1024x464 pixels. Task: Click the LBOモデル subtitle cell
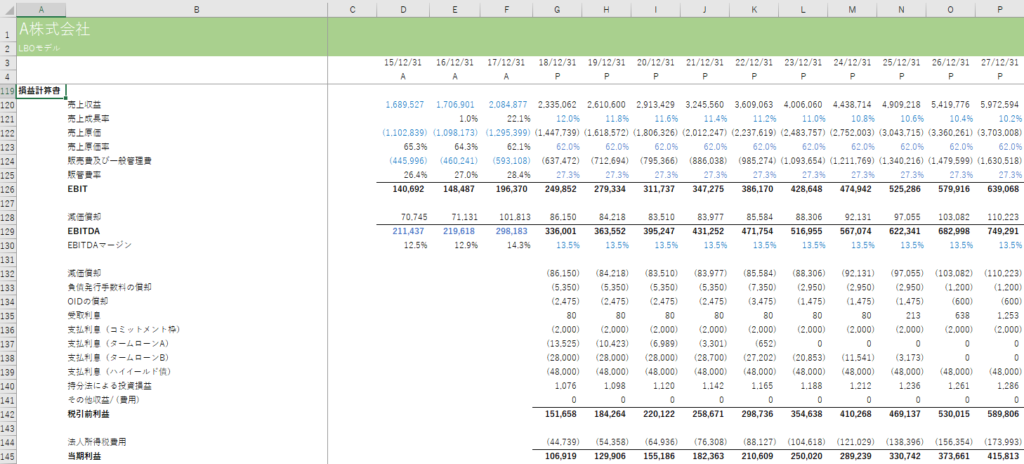pos(40,48)
